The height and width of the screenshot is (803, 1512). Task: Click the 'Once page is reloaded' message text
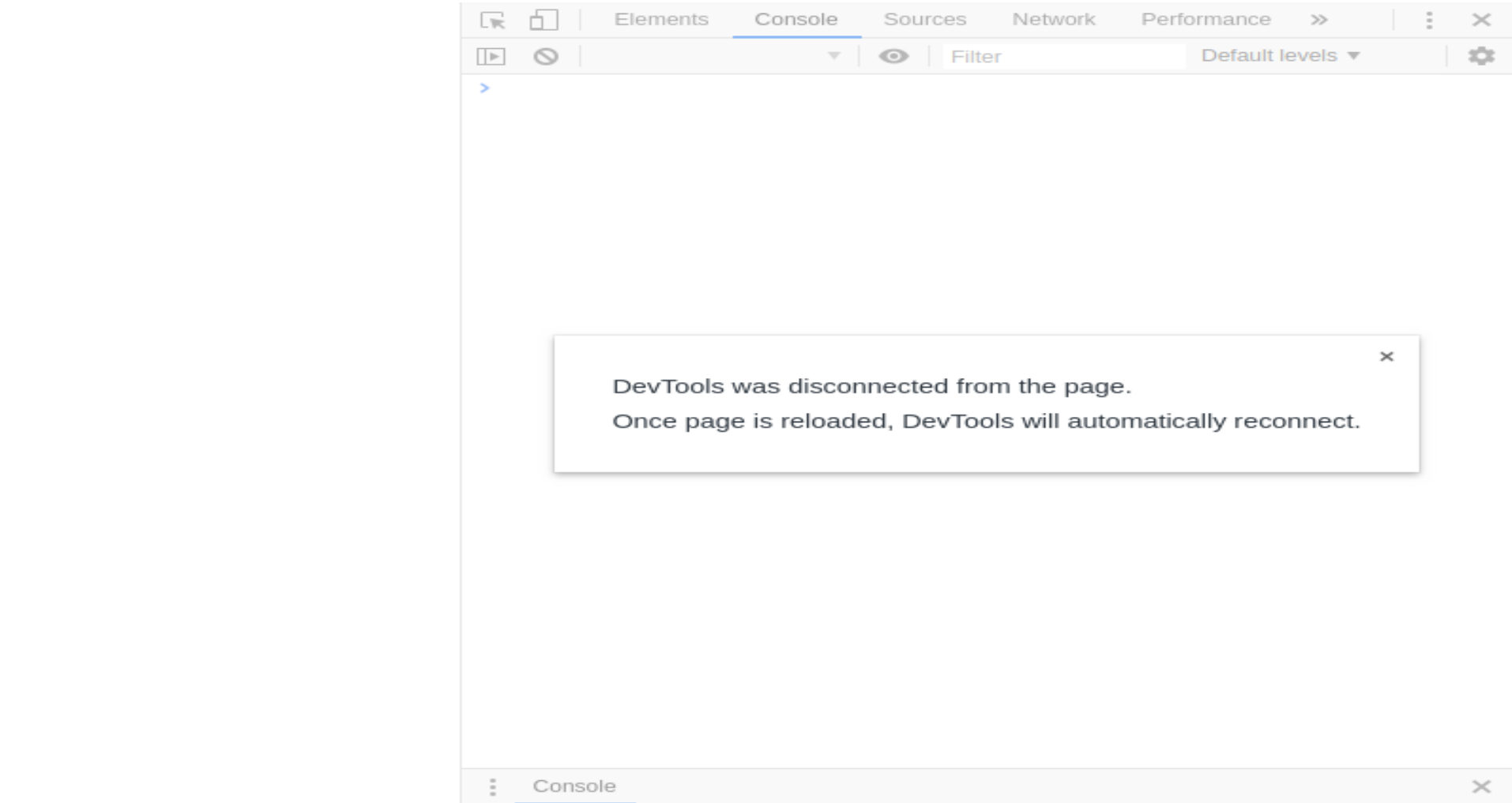coord(986,421)
